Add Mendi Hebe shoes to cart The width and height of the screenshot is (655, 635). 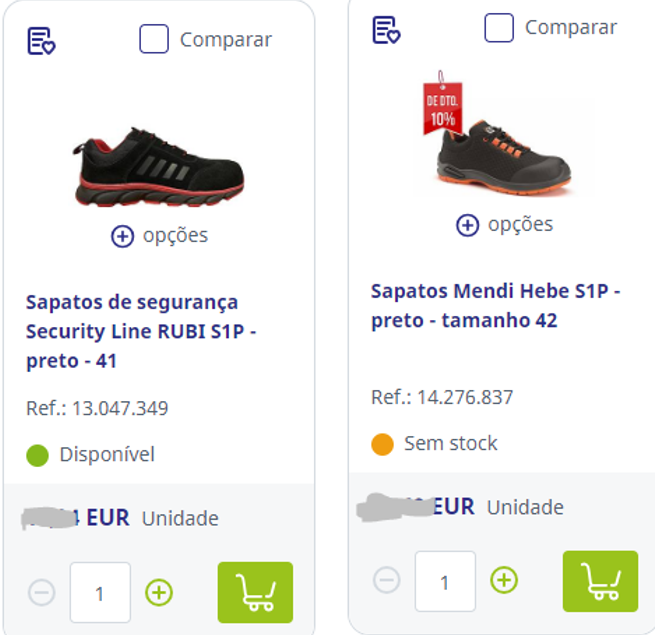click(x=600, y=581)
